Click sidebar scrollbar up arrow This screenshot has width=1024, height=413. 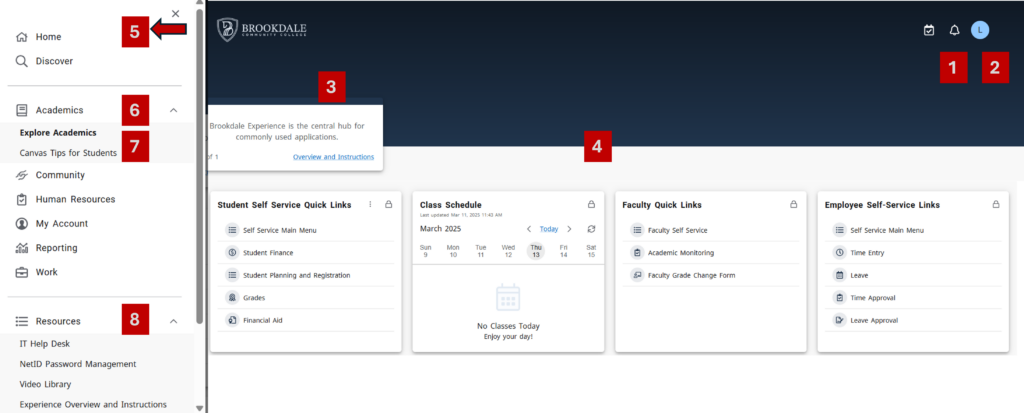point(199,4)
